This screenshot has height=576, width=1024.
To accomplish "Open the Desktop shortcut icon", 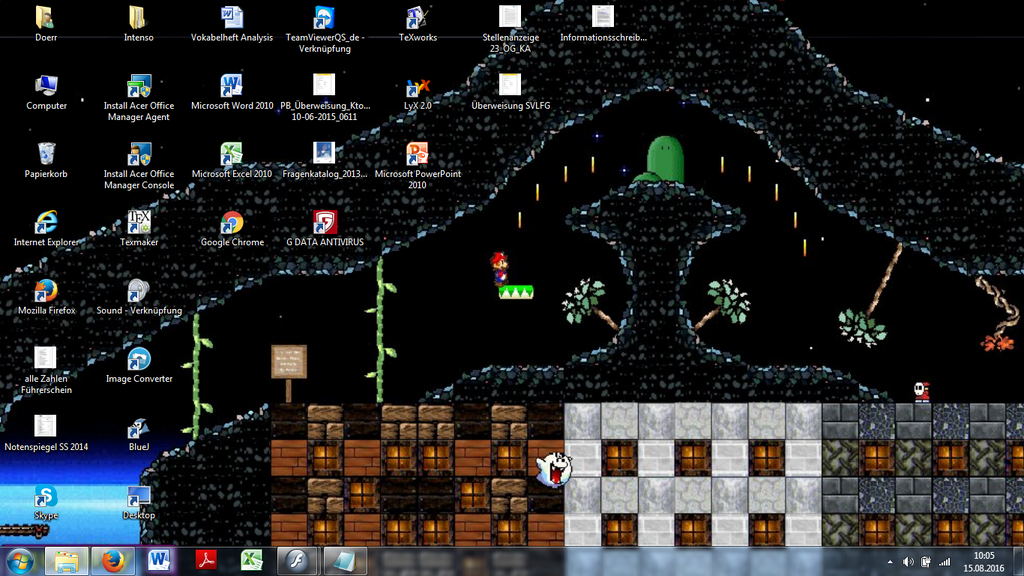I will (x=138, y=496).
